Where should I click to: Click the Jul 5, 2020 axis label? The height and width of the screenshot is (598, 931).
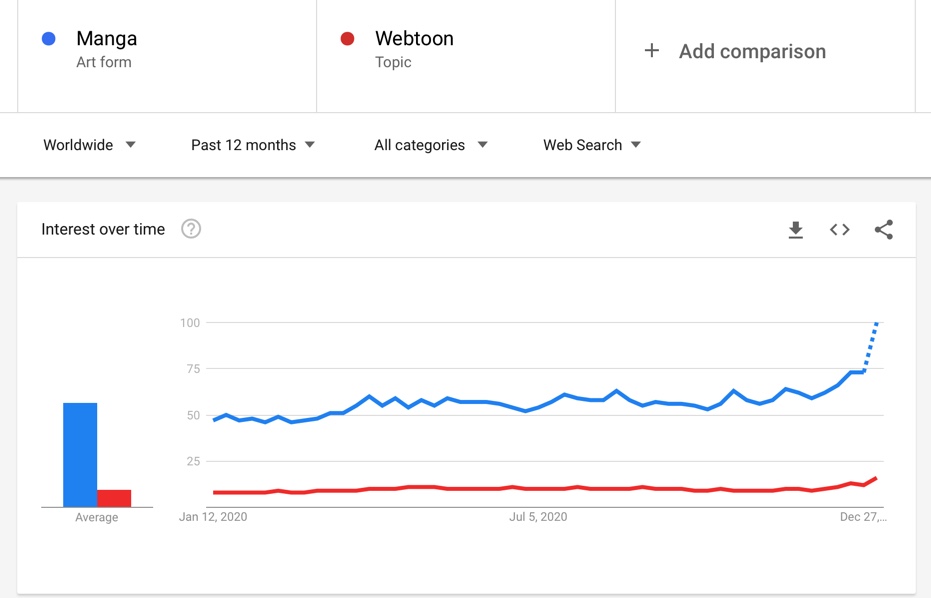click(x=538, y=517)
